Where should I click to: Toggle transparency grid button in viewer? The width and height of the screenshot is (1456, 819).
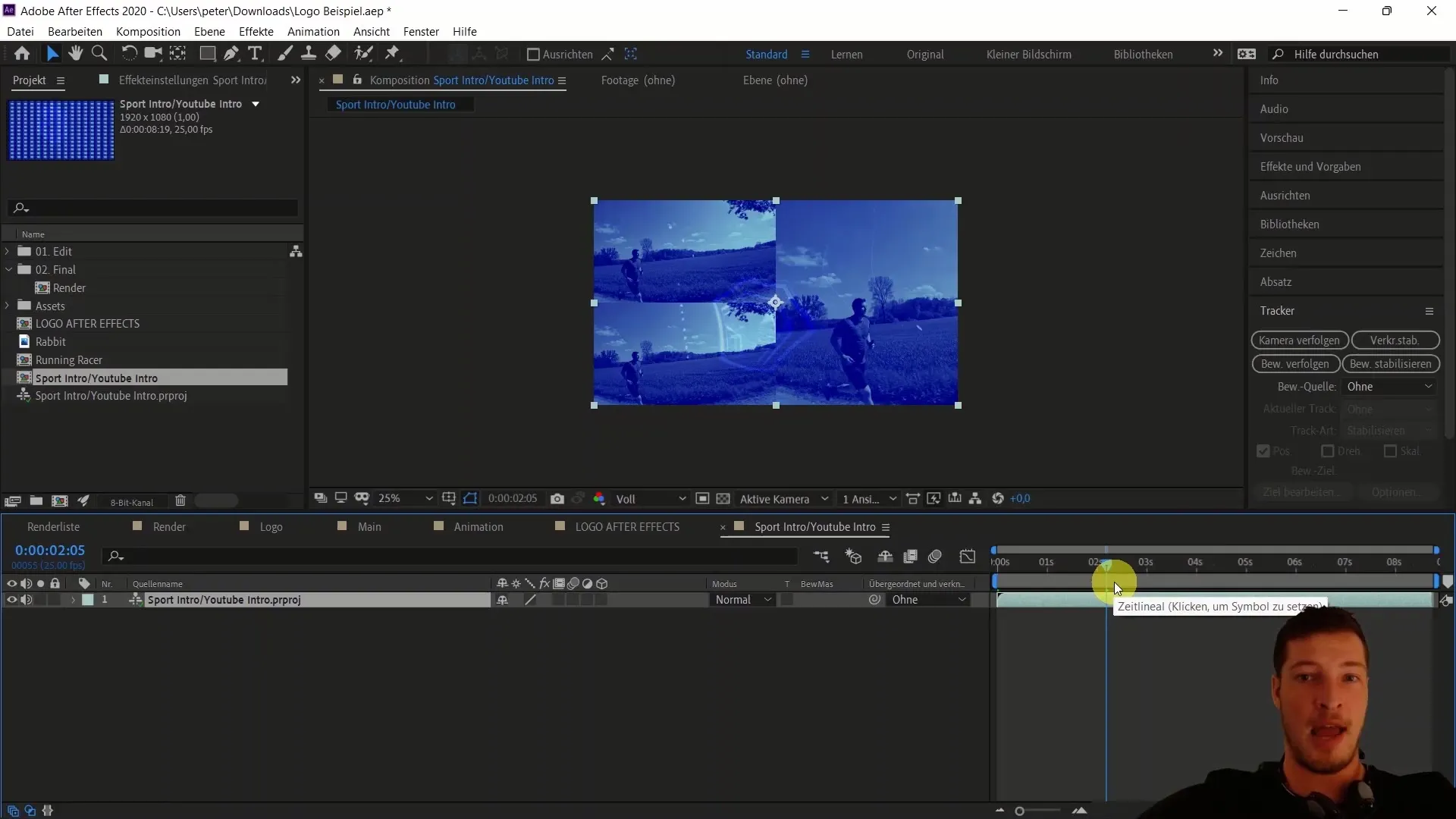[x=723, y=499]
